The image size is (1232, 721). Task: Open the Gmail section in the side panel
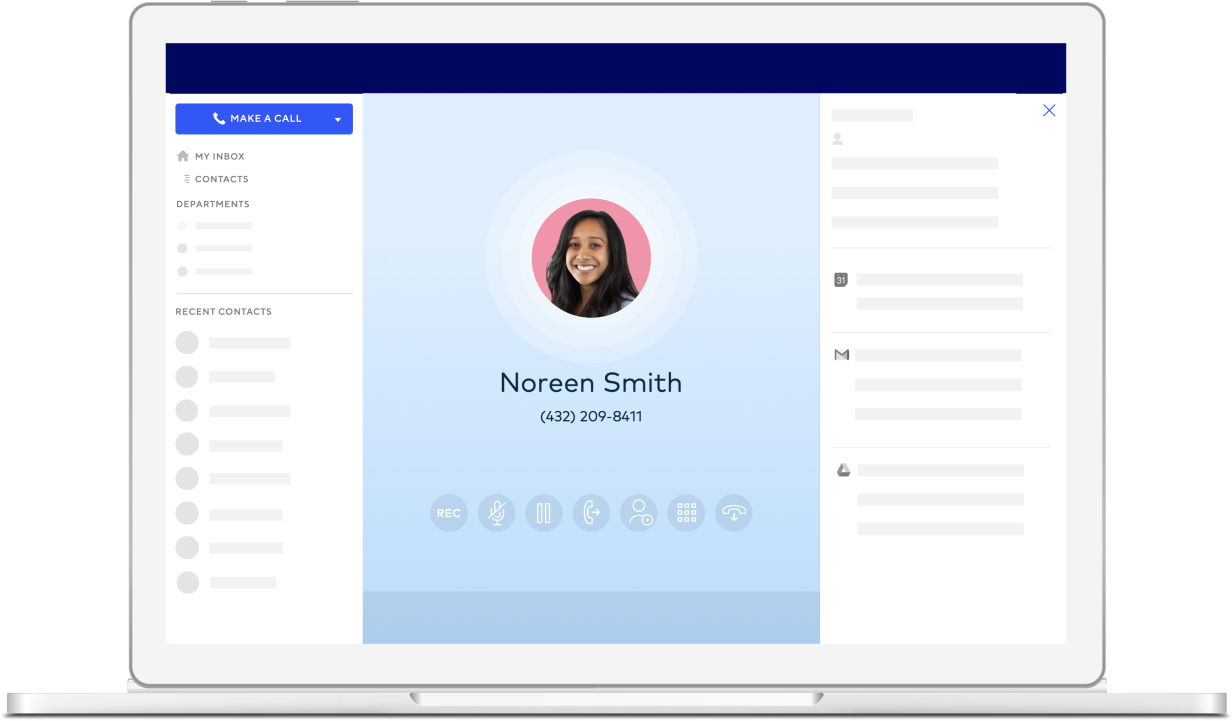841,353
